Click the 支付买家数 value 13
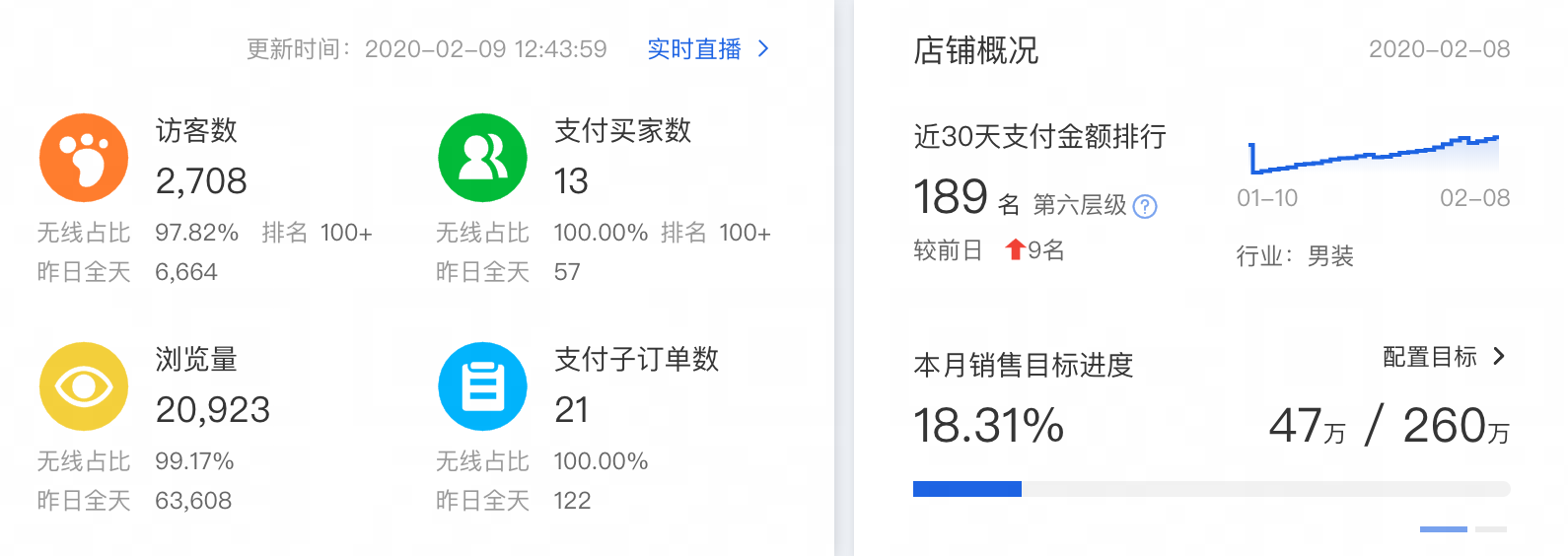Image resolution: width=1568 pixels, height=556 pixels. pos(571,181)
